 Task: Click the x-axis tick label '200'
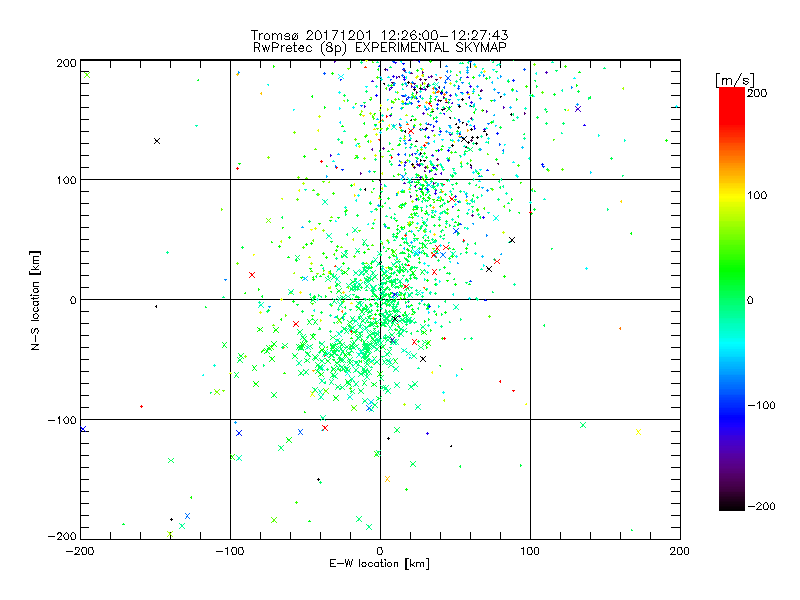680,551
